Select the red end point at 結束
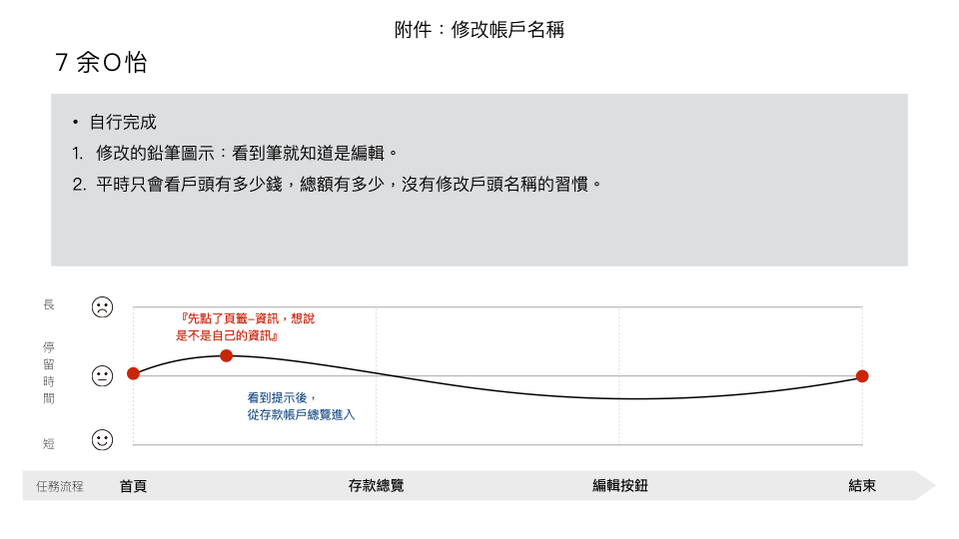The width and height of the screenshot is (959, 539). point(862,376)
